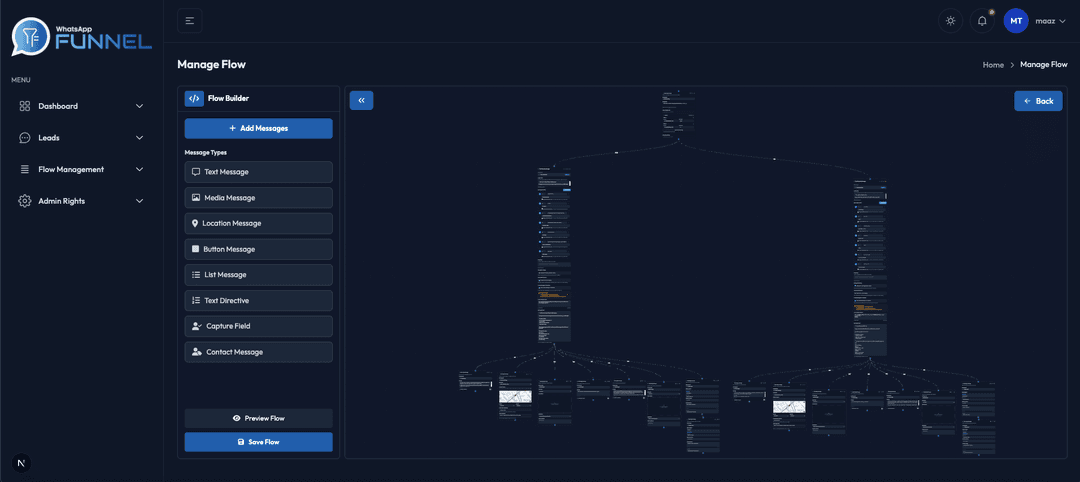Expand the Leads chevron
The image size is (1080, 482).
point(140,138)
